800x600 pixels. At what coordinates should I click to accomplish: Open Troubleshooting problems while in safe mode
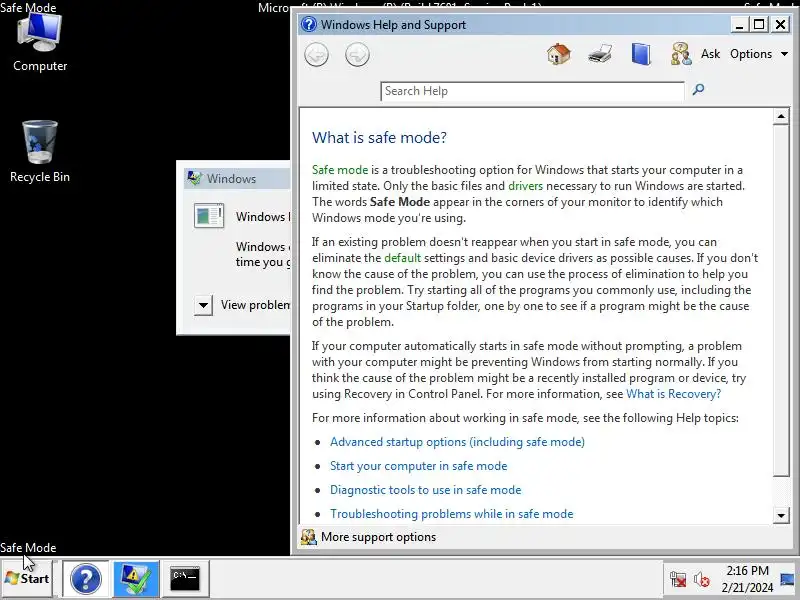[x=452, y=514]
